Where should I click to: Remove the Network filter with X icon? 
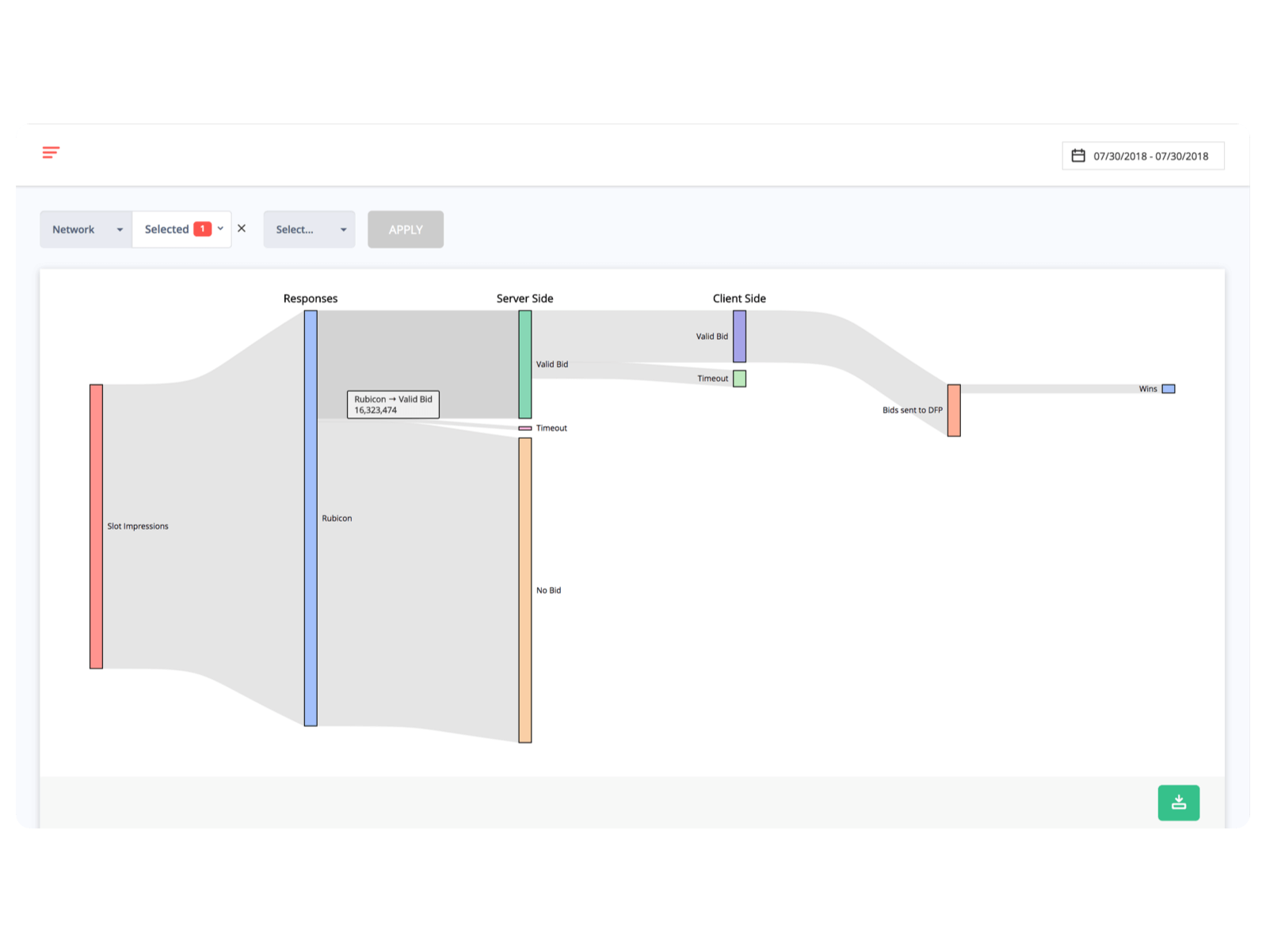point(242,228)
